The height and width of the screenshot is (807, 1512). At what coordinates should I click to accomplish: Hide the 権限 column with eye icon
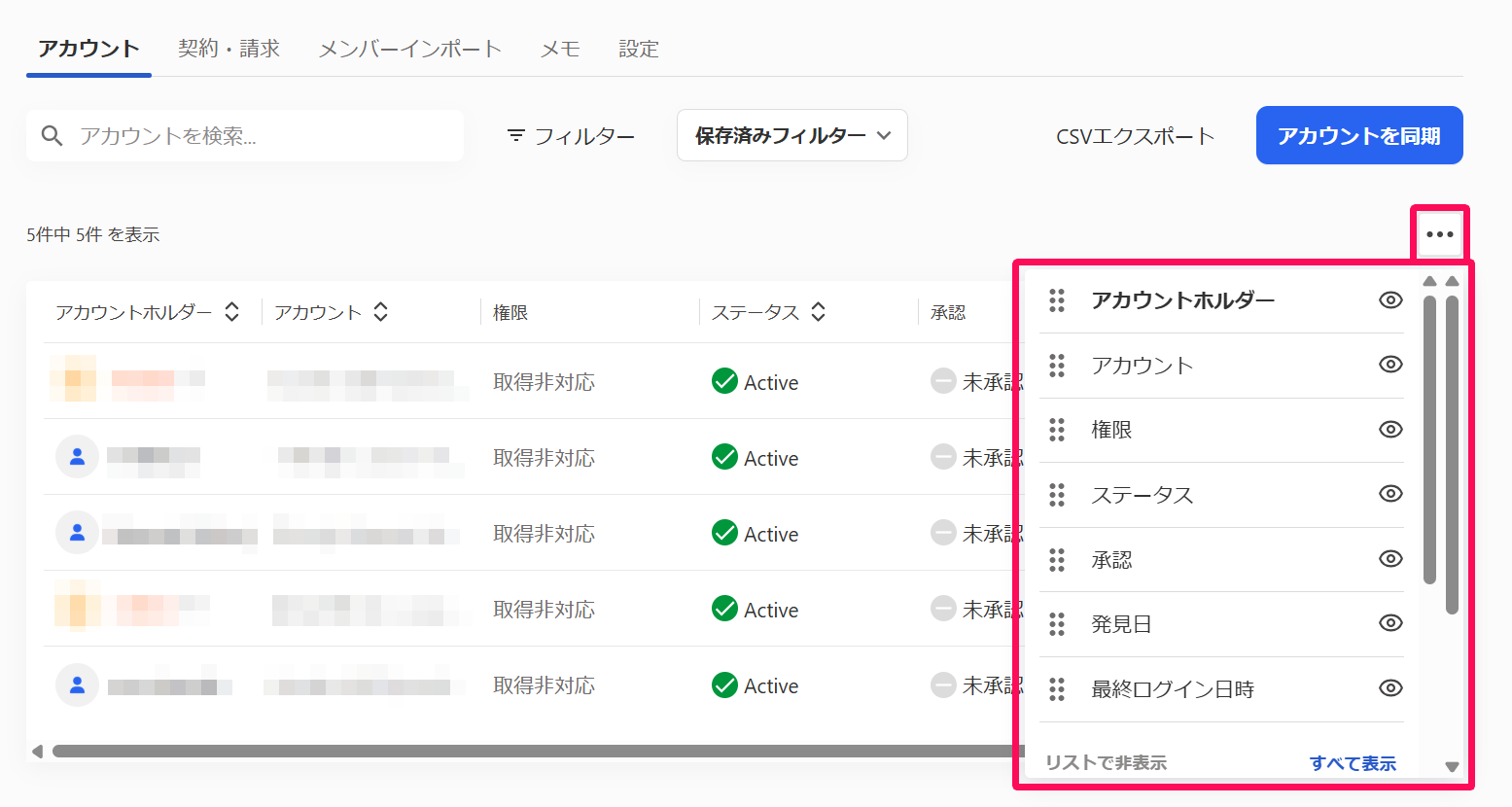point(1390,430)
